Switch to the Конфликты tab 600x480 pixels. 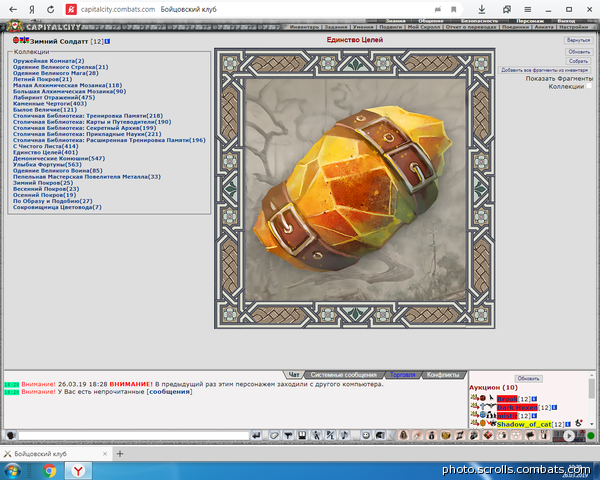(443, 375)
